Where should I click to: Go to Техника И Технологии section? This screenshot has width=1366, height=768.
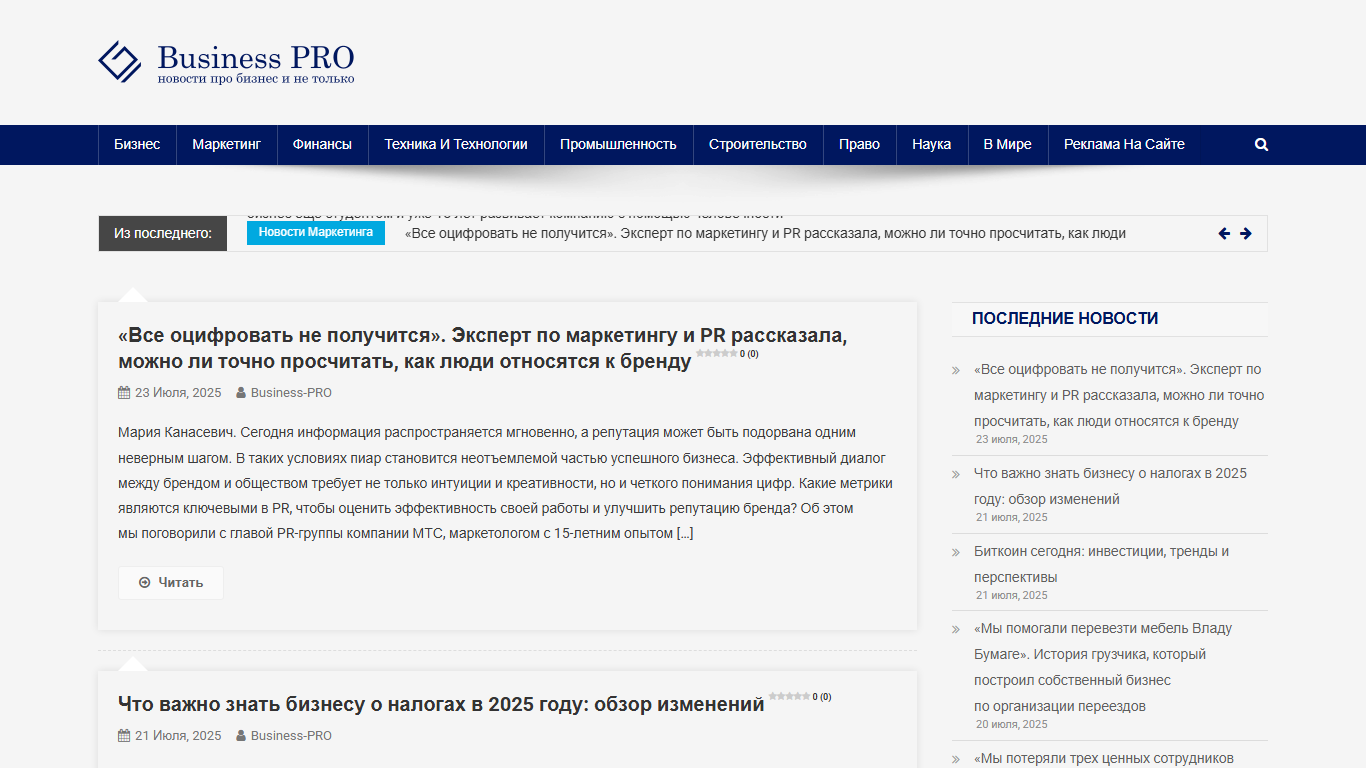pos(456,145)
